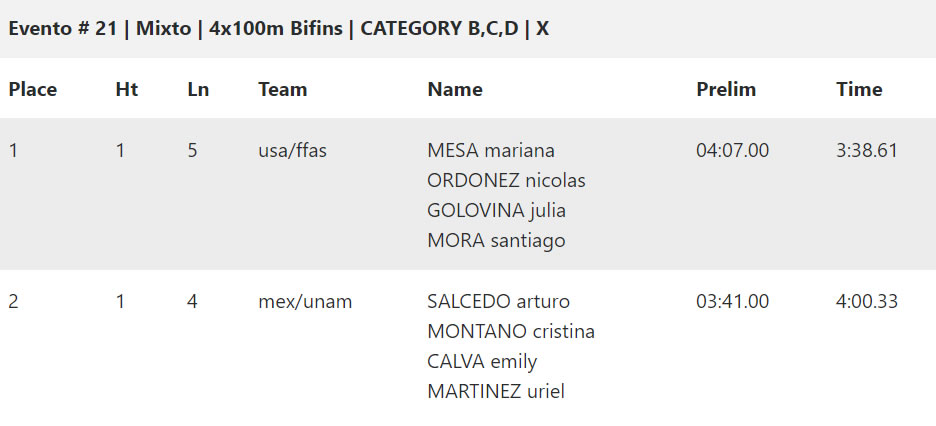This screenshot has width=936, height=426.
Task: Click the Name column header
Action: pos(455,89)
